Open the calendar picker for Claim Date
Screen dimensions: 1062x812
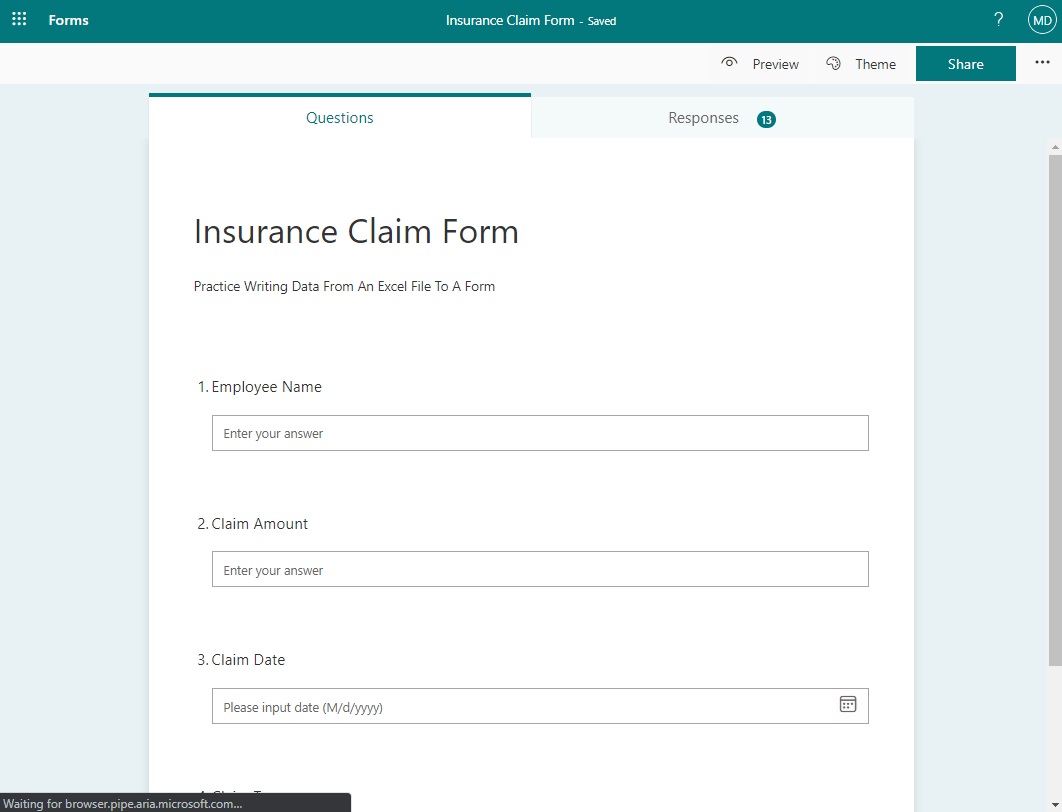pyautogui.click(x=847, y=704)
